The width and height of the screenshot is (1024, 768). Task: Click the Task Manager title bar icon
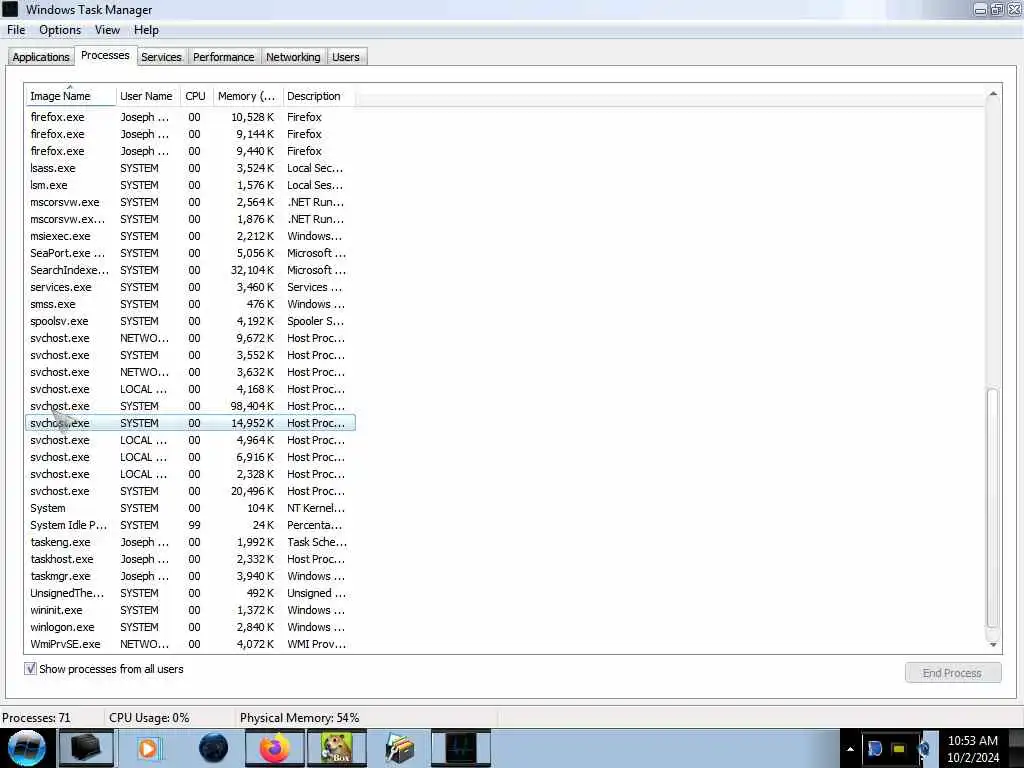click(x=10, y=9)
